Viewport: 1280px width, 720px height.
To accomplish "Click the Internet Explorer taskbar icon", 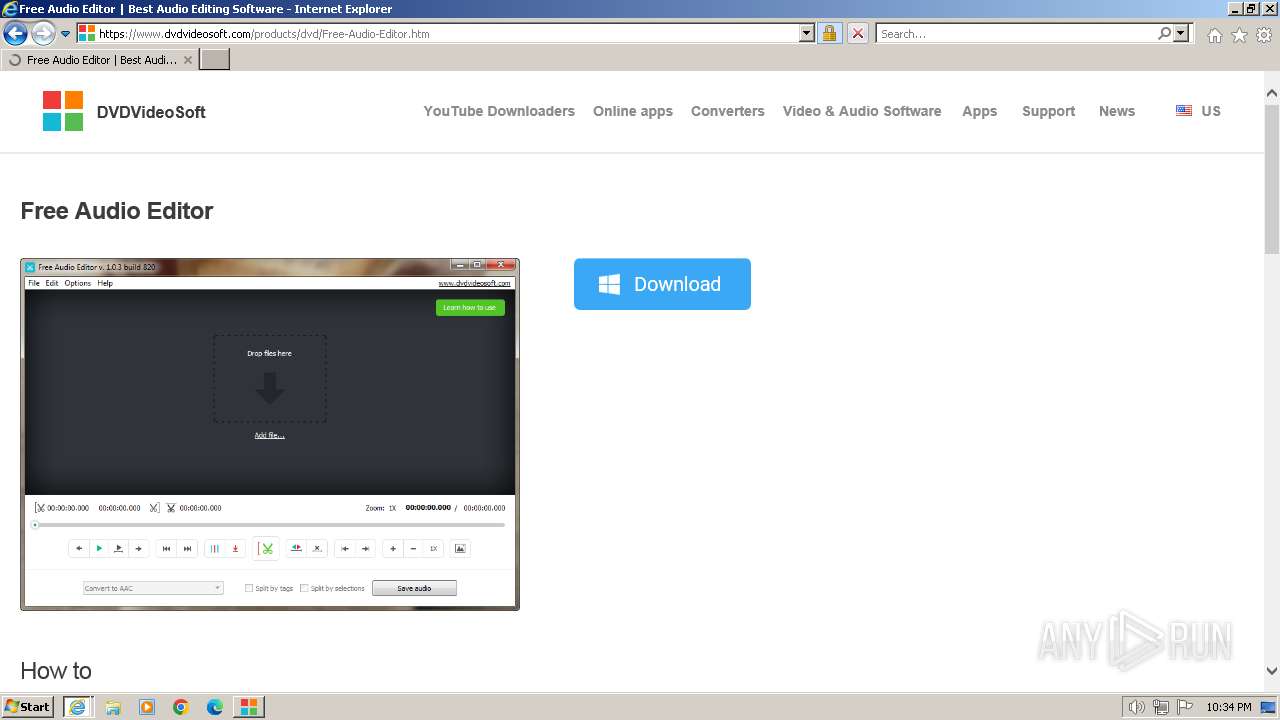I will tap(77, 707).
